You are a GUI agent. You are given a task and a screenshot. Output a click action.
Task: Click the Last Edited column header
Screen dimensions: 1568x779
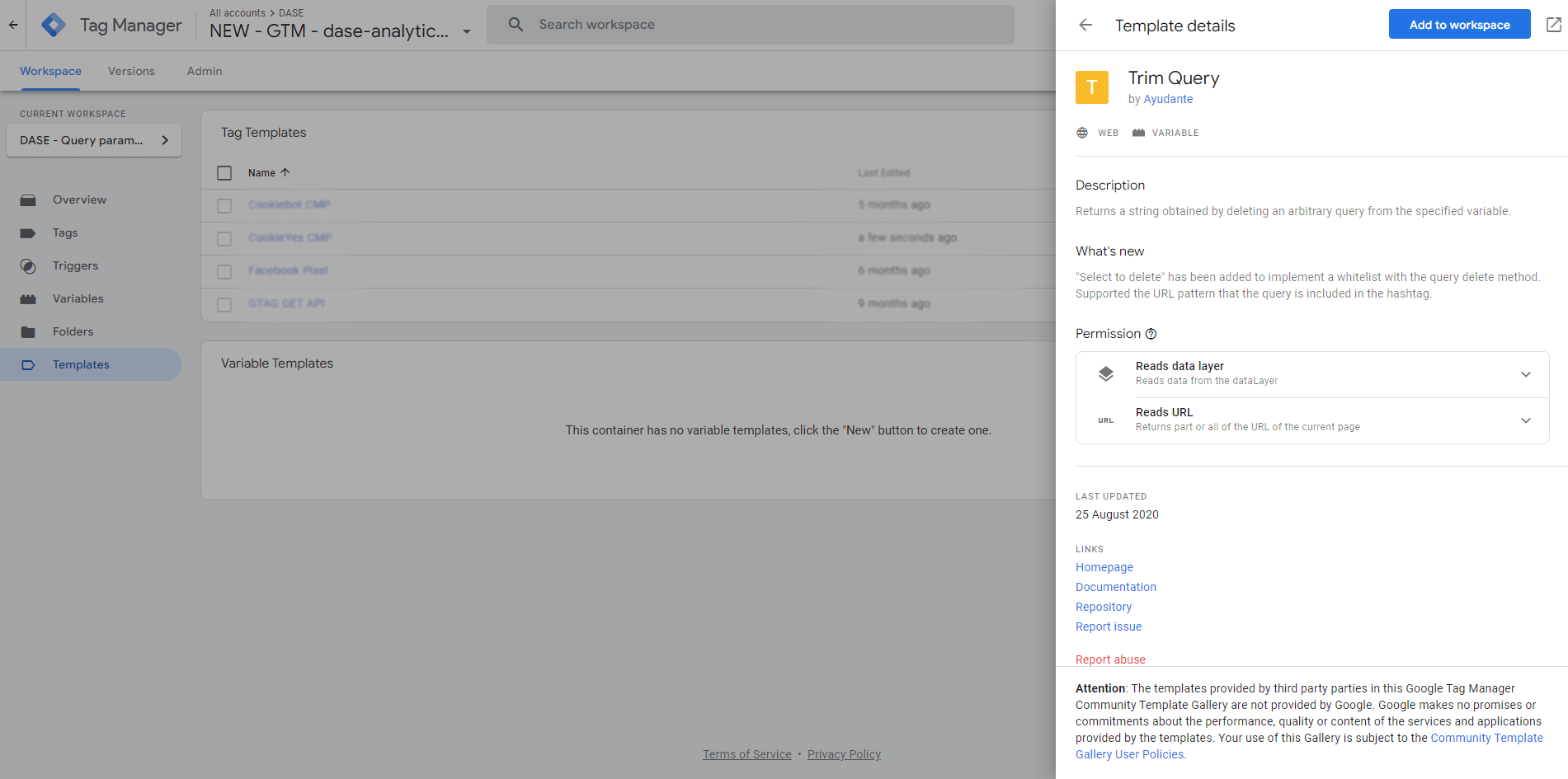point(883,173)
